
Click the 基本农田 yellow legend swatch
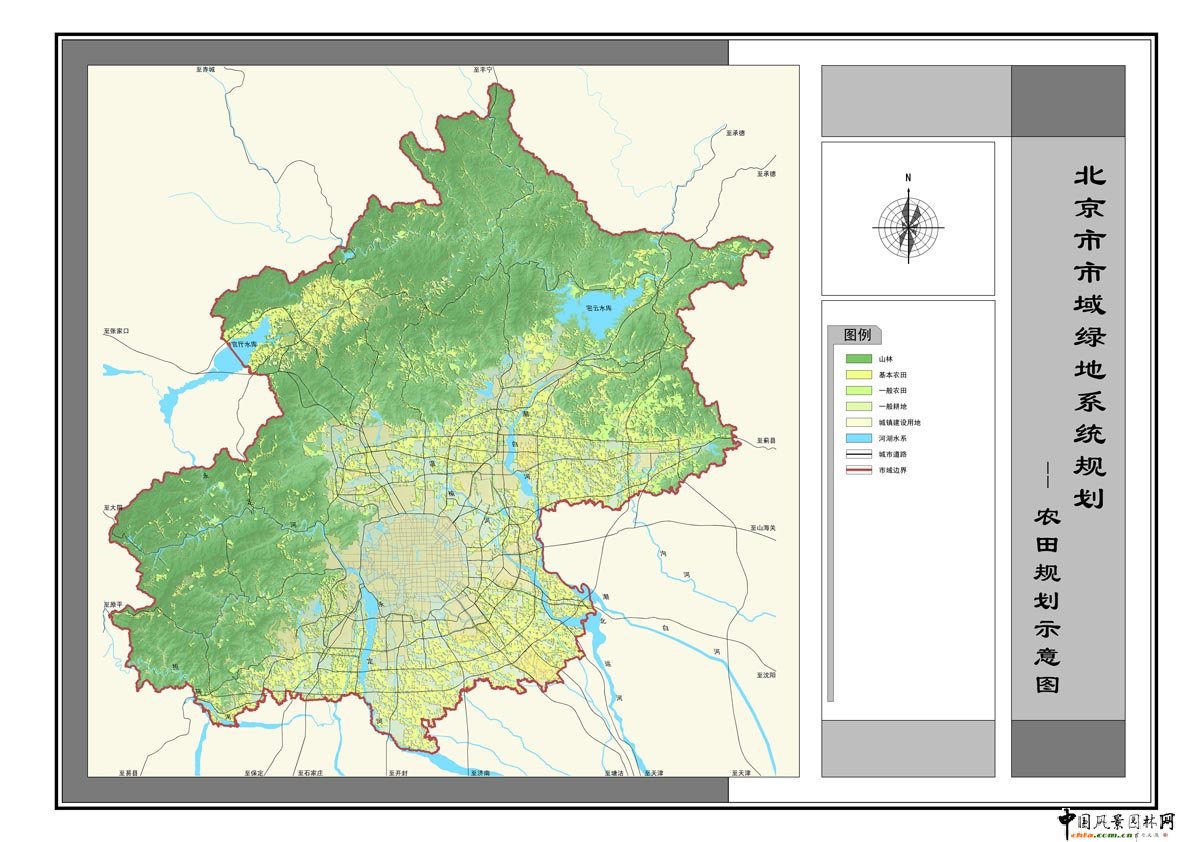pos(859,374)
